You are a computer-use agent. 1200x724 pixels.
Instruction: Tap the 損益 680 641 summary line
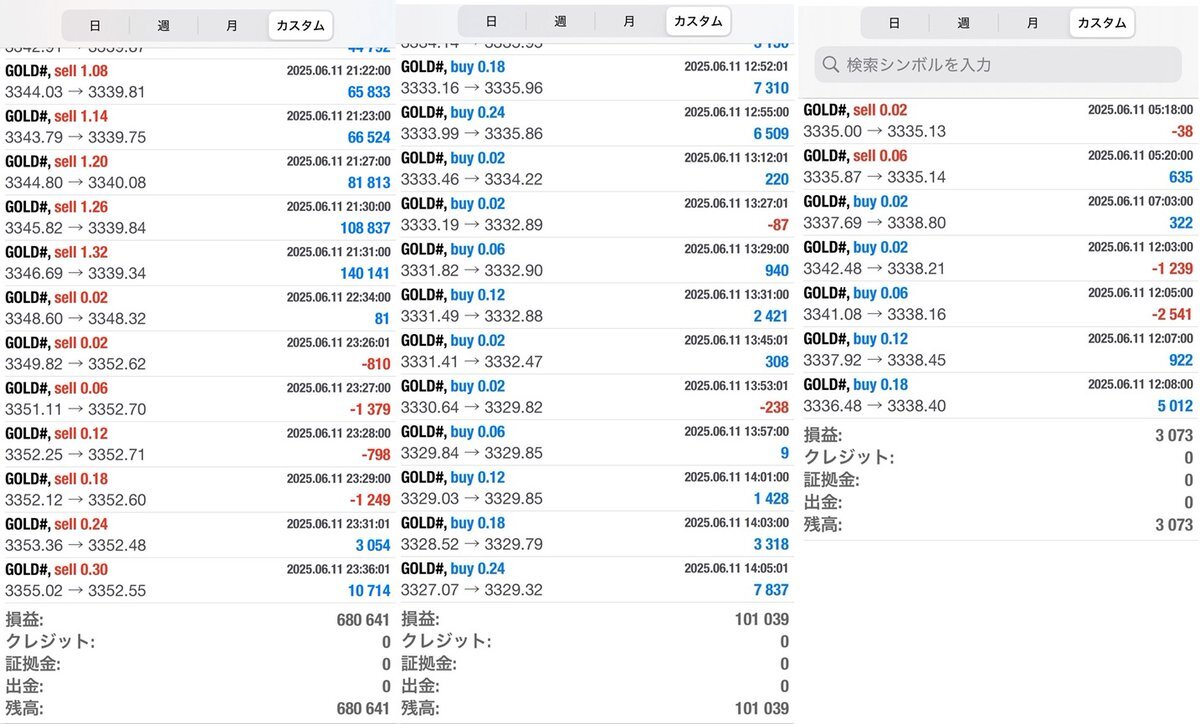[197, 620]
